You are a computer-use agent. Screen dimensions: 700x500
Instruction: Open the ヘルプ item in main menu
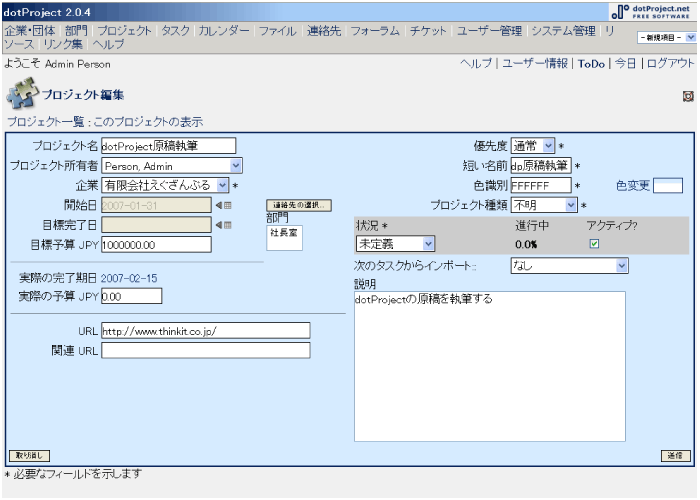coord(108,44)
